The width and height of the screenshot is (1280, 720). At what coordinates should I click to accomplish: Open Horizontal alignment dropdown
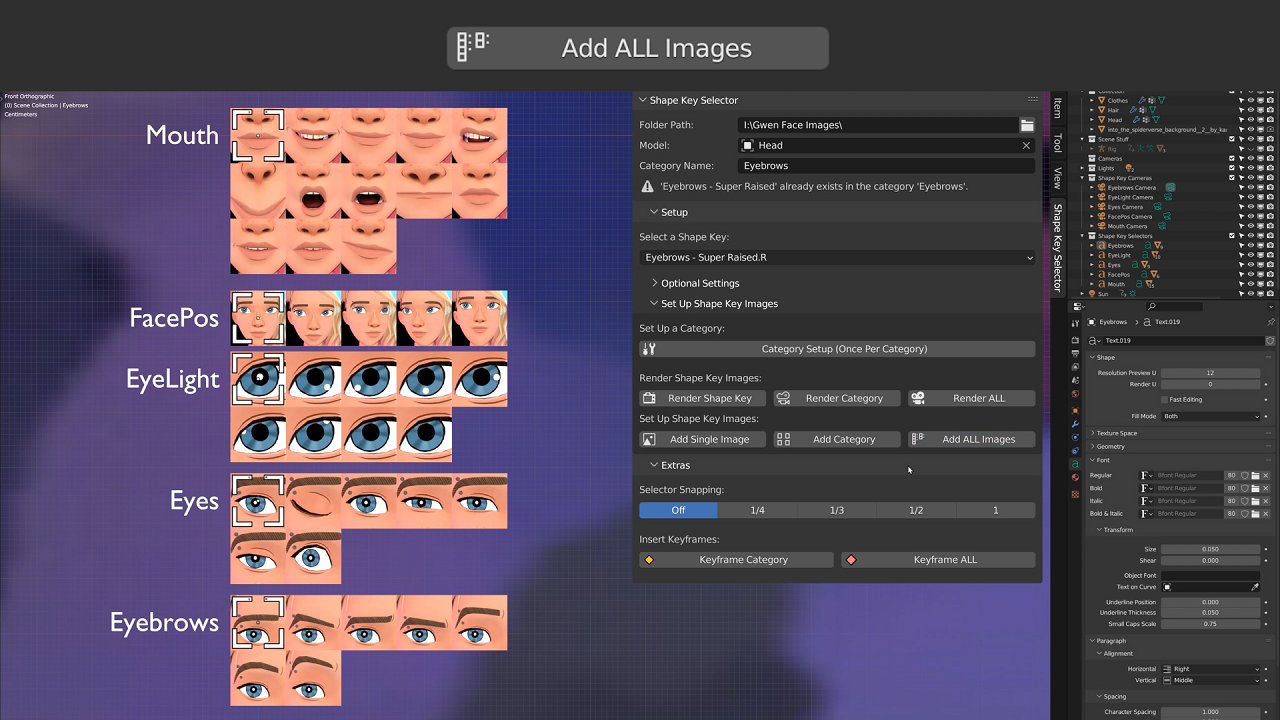(x=1210, y=669)
